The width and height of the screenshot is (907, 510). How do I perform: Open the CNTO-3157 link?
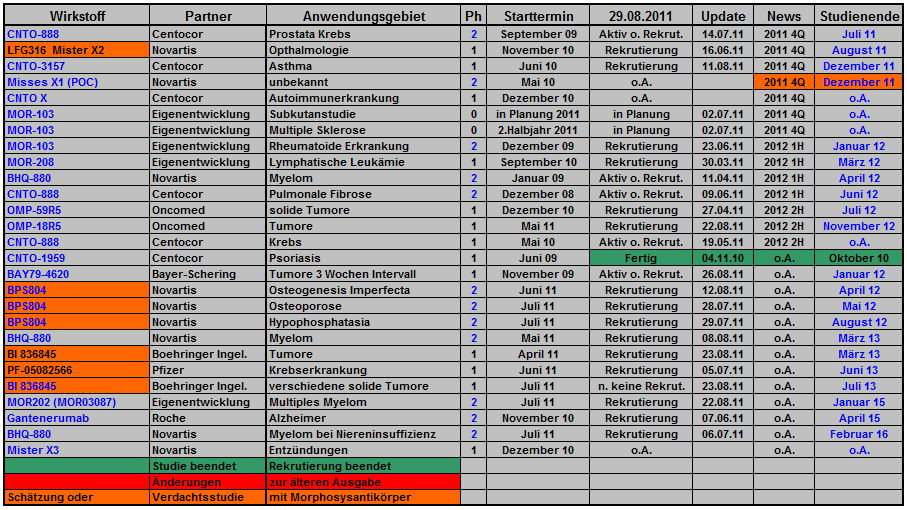tap(36, 66)
